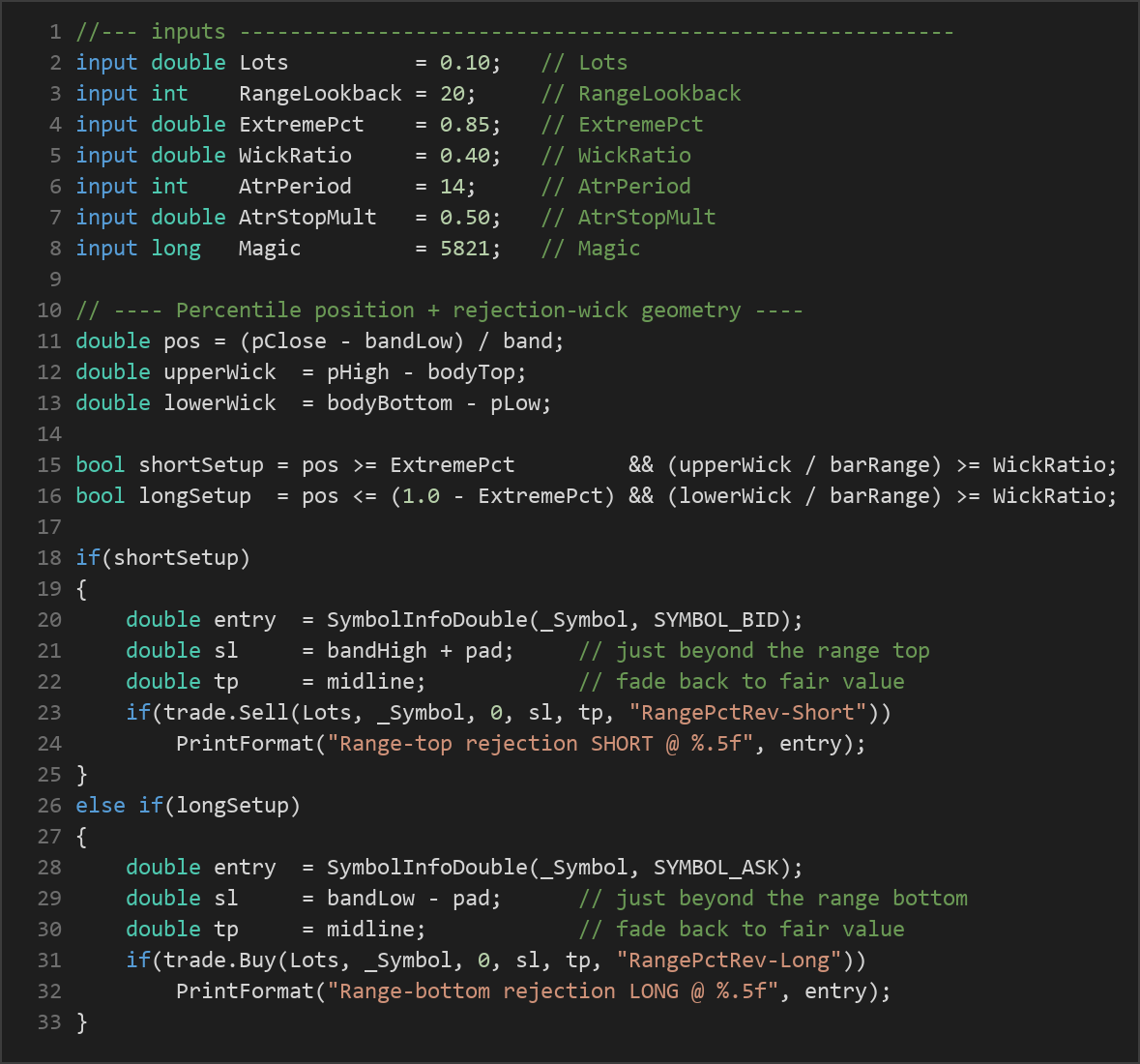
Task: Click the value 0.85 on line 4
Action: coord(464,125)
